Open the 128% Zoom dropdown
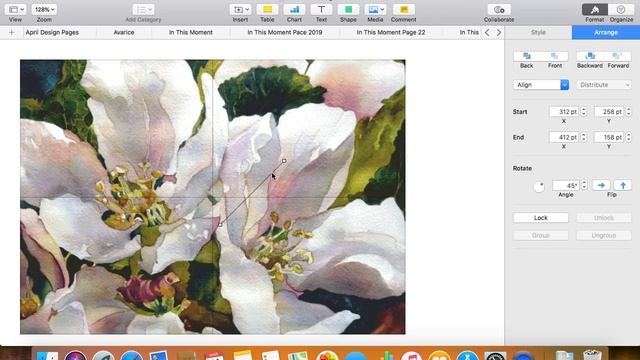Viewport: 640px width, 360px height. [x=44, y=9]
